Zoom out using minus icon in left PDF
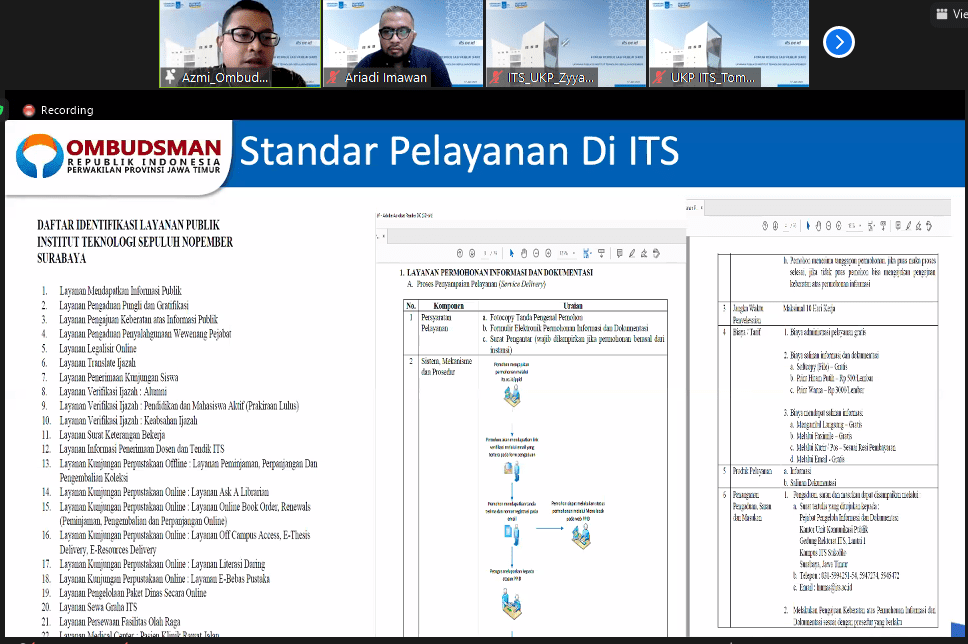 coord(536,253)
